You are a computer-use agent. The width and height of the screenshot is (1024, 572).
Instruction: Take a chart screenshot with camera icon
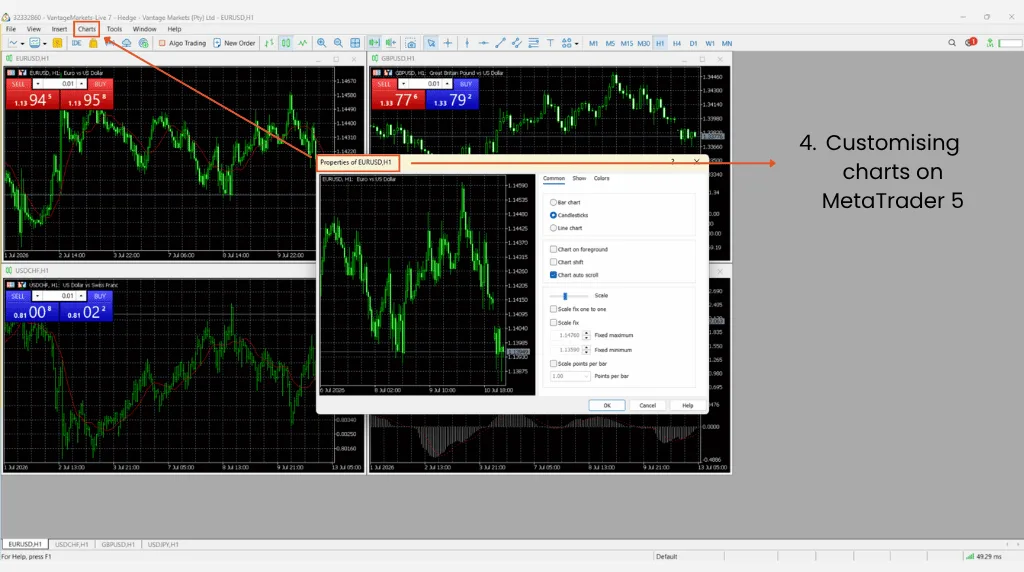click(411, 43)
